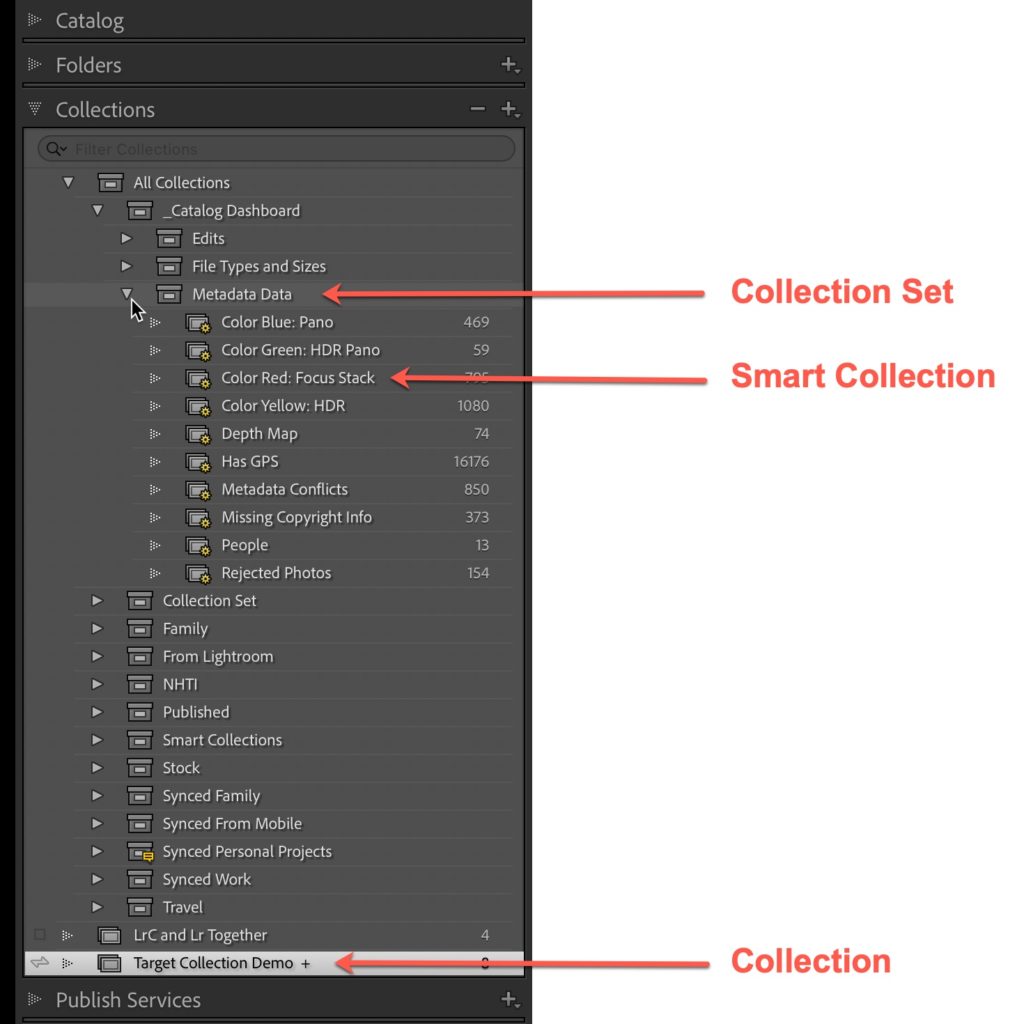Toggle sync checkbox for LrC and Lr Together
1024x1024 pixels.
tap(40, 935)
